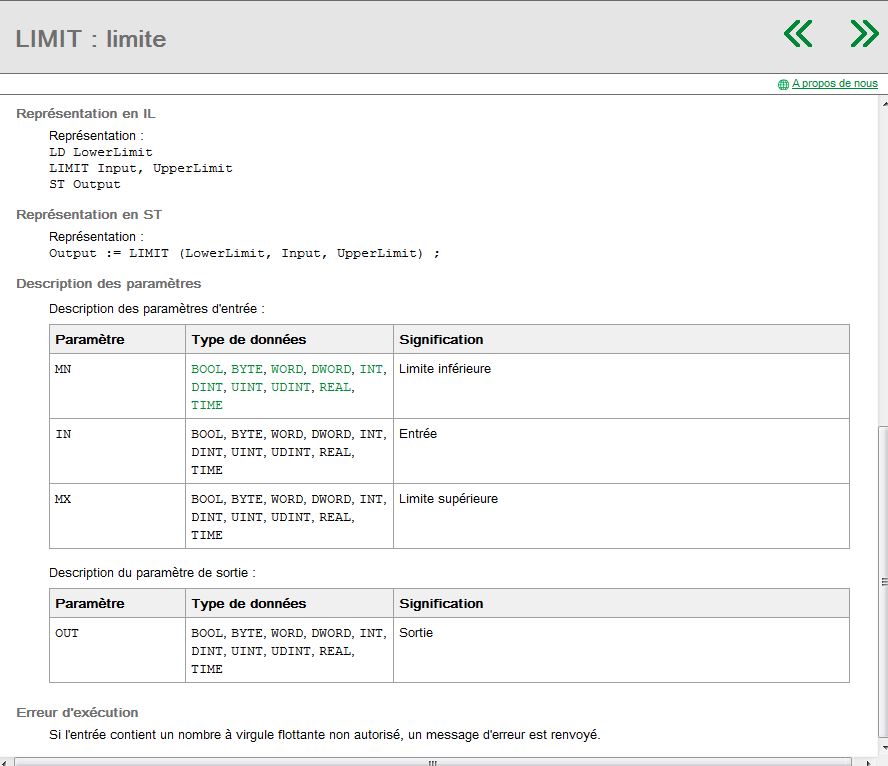Follow the green TIME data type link
888x766 pixels.
[207, 405]
